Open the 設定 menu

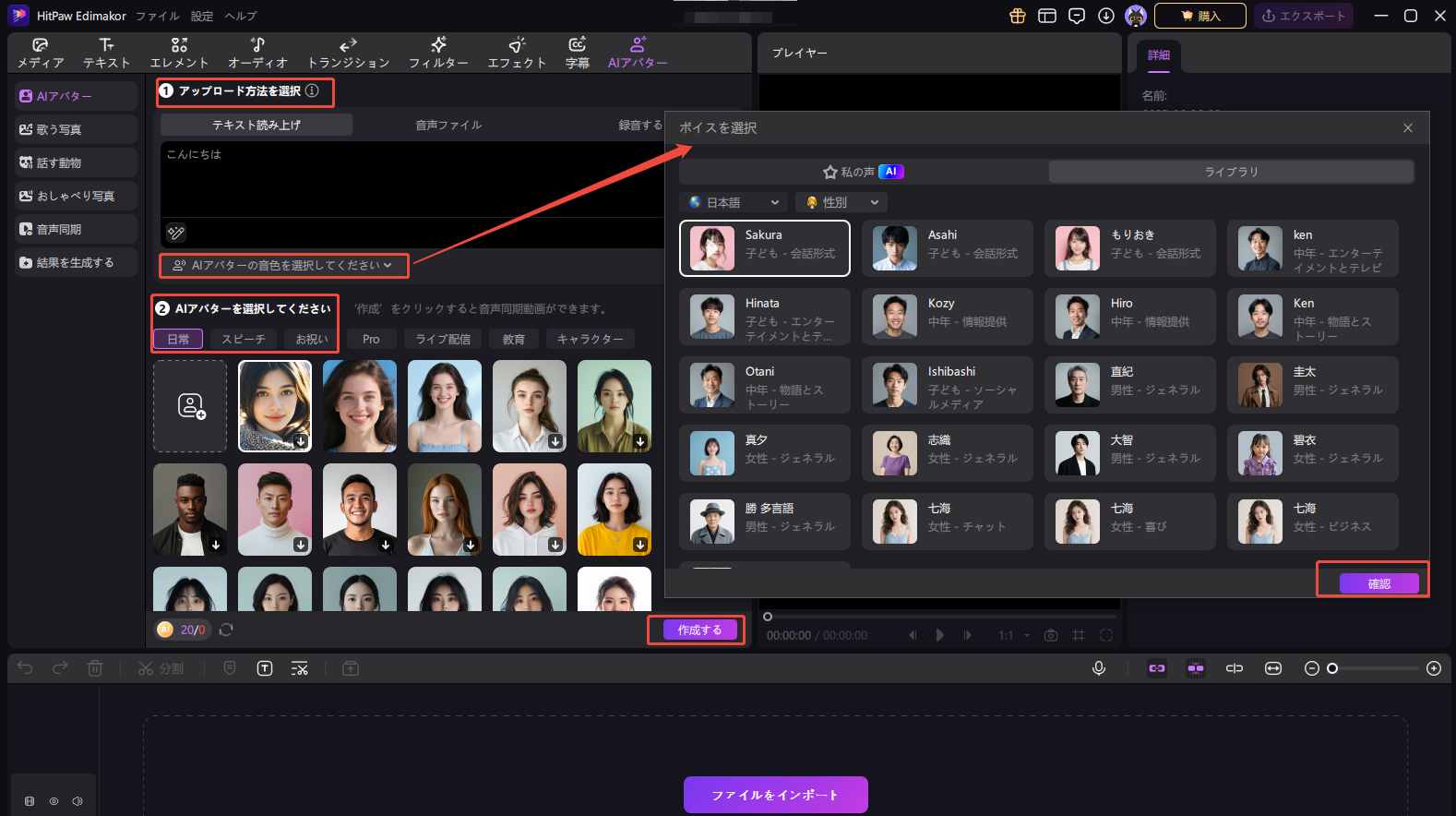click(x=202, y=16)
